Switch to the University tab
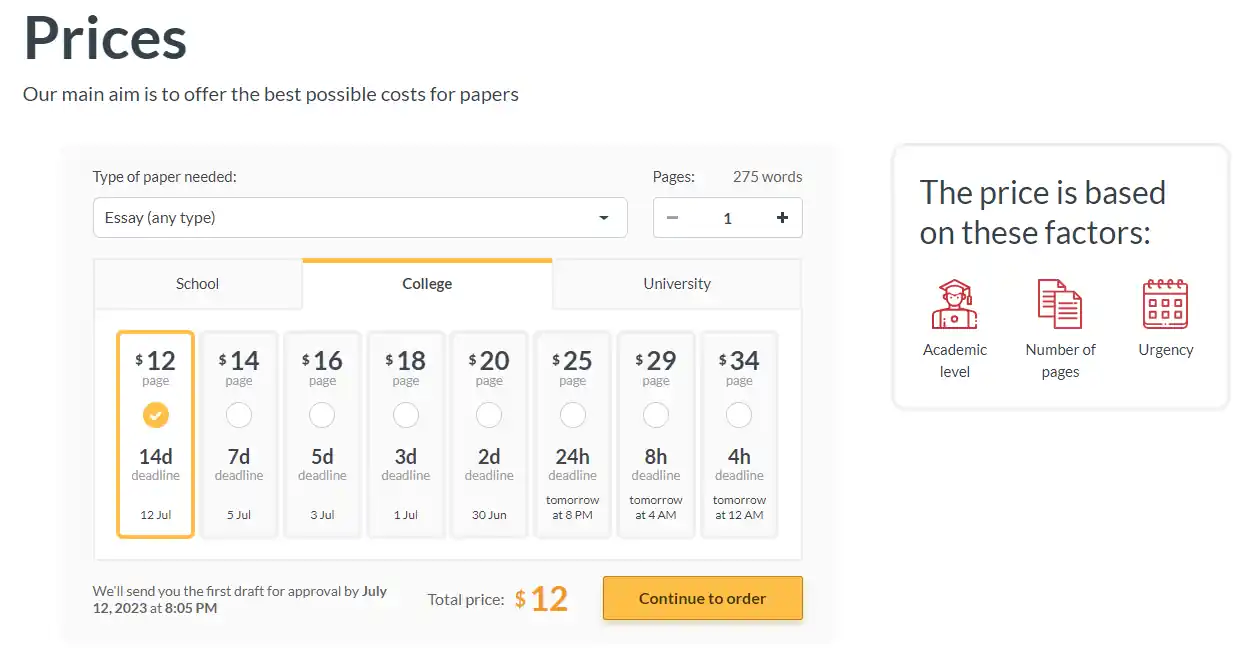 [x=677, y=284]
